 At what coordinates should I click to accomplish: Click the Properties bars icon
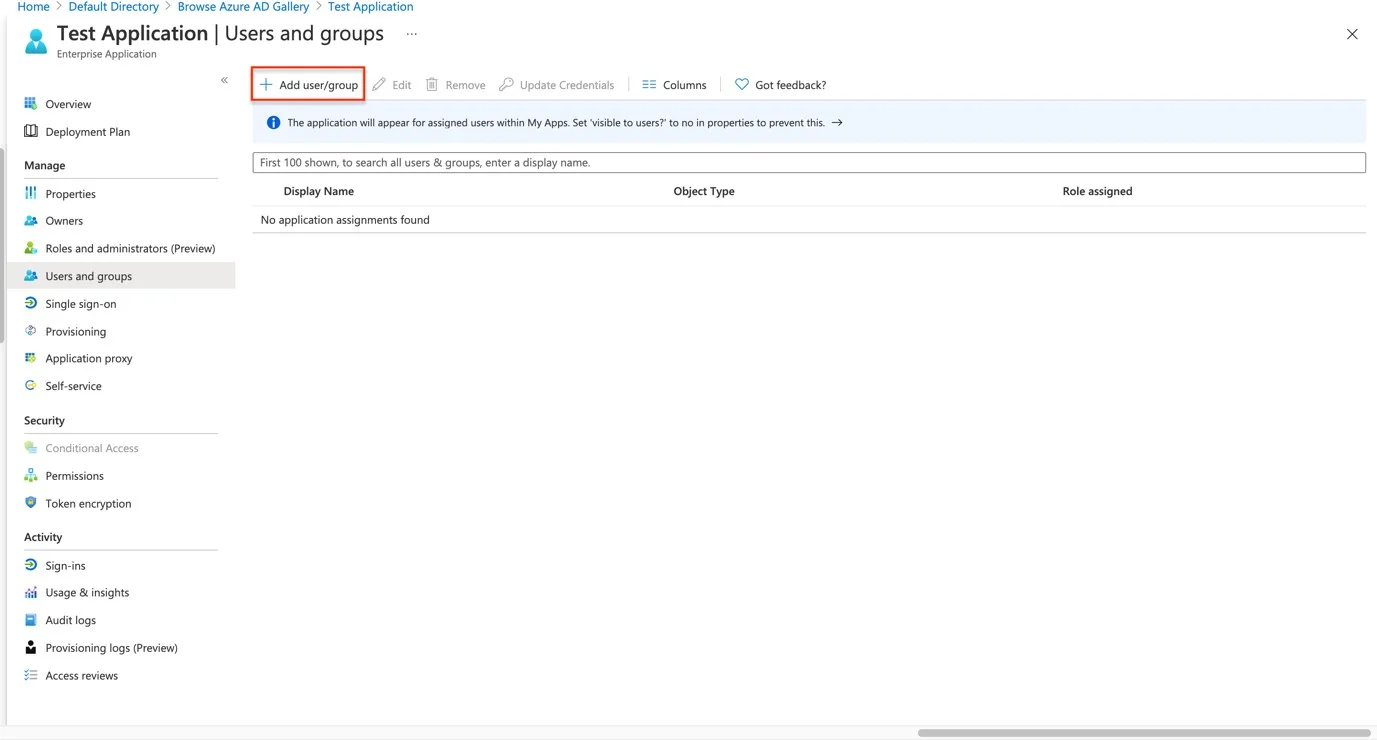tap(31, 193)
